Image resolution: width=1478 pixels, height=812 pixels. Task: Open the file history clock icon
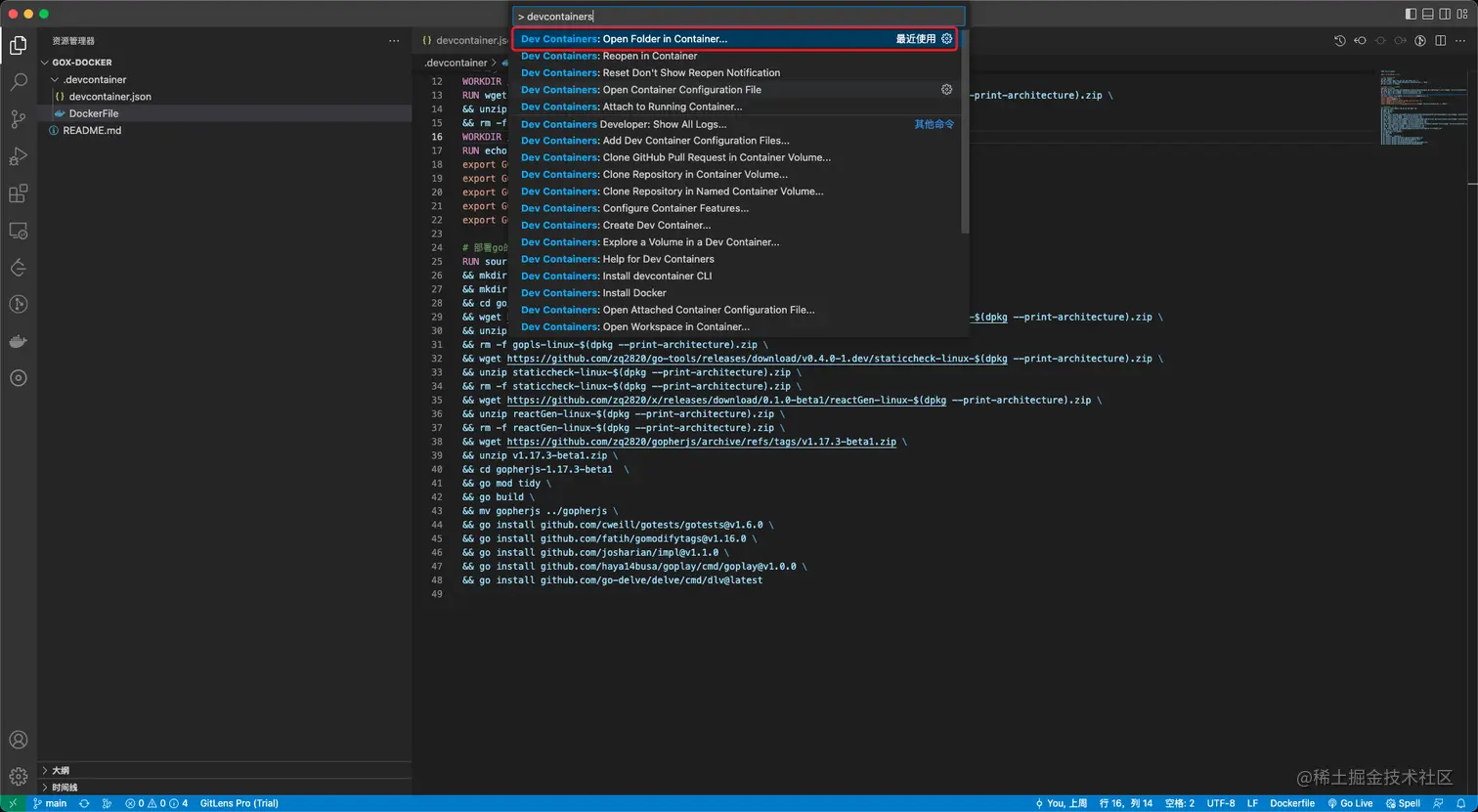pyautogui.click(x=1340, y=41)
